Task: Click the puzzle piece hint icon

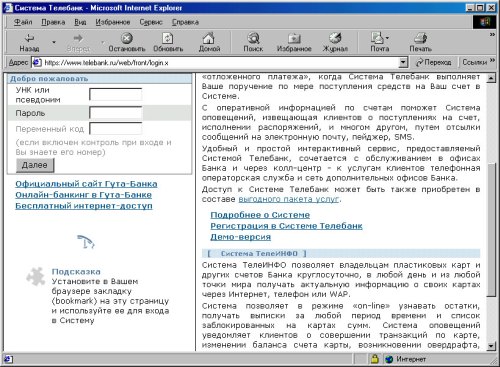Action: [x=35, y=277]
